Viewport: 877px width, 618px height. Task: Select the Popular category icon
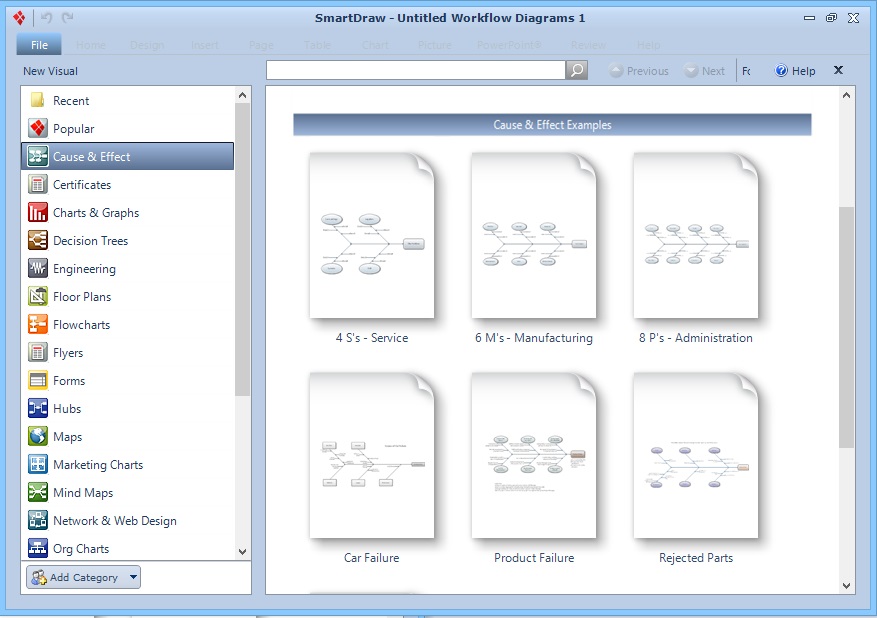[x=37, y=128]
